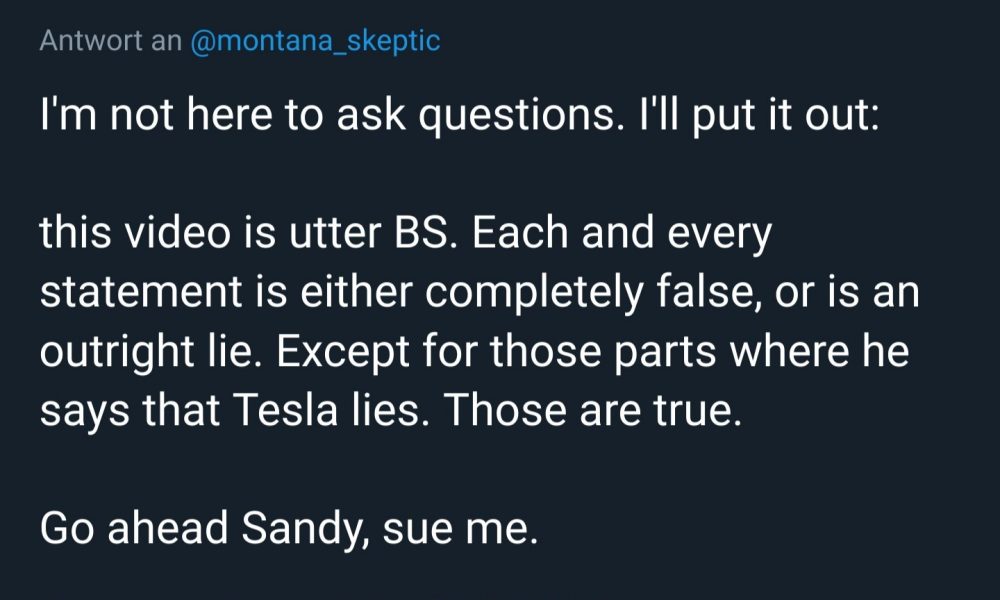The image size is (1000, 600).
Task: Click the words 'Go ahead Sandy,'
Action: [x=204, y=529]
